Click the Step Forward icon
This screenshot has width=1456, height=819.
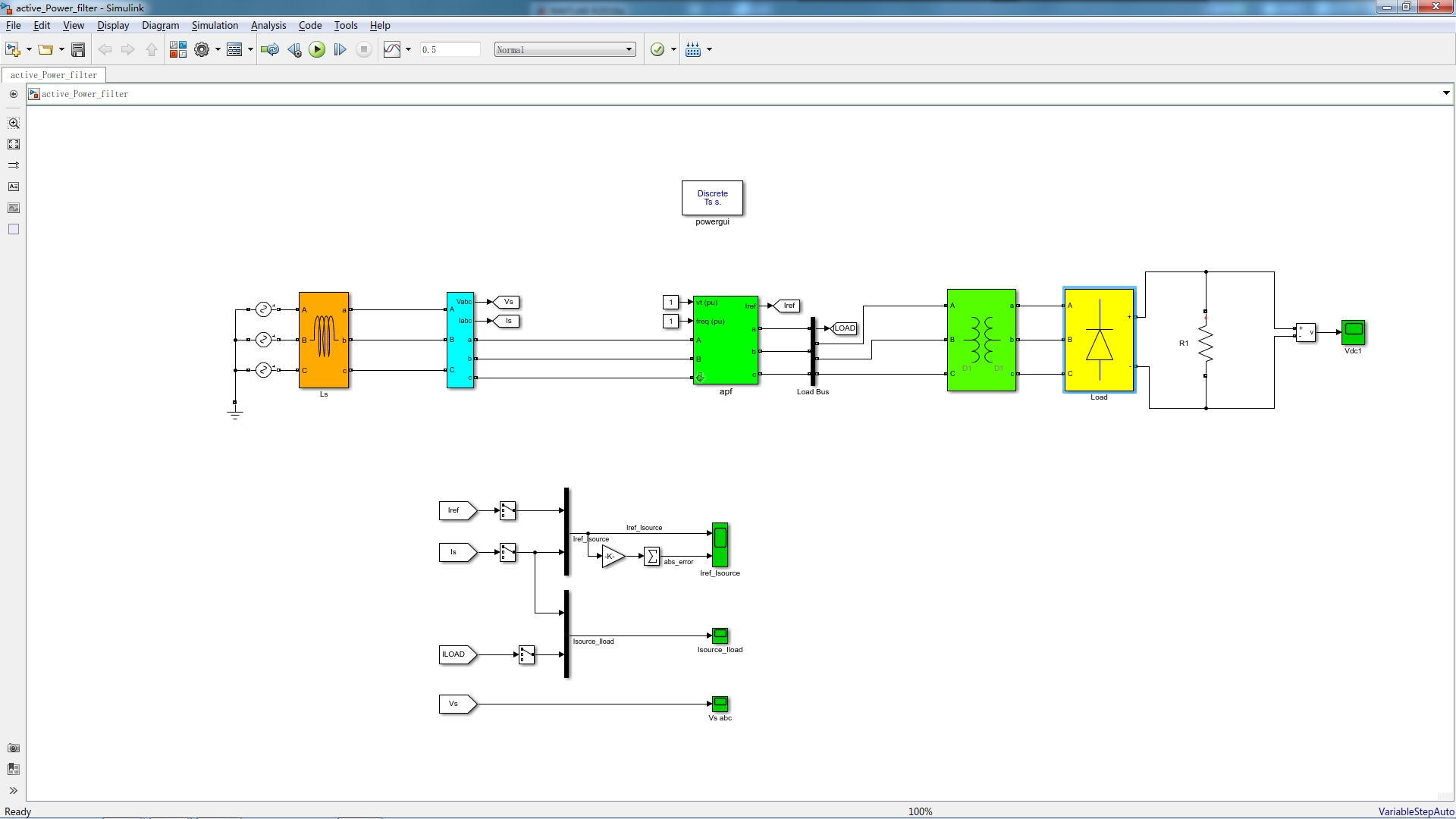click(x=340, y=50)
